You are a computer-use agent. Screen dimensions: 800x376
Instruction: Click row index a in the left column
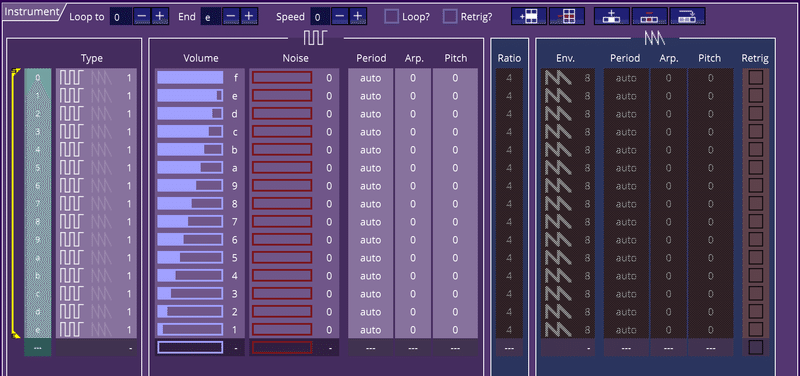38,258
